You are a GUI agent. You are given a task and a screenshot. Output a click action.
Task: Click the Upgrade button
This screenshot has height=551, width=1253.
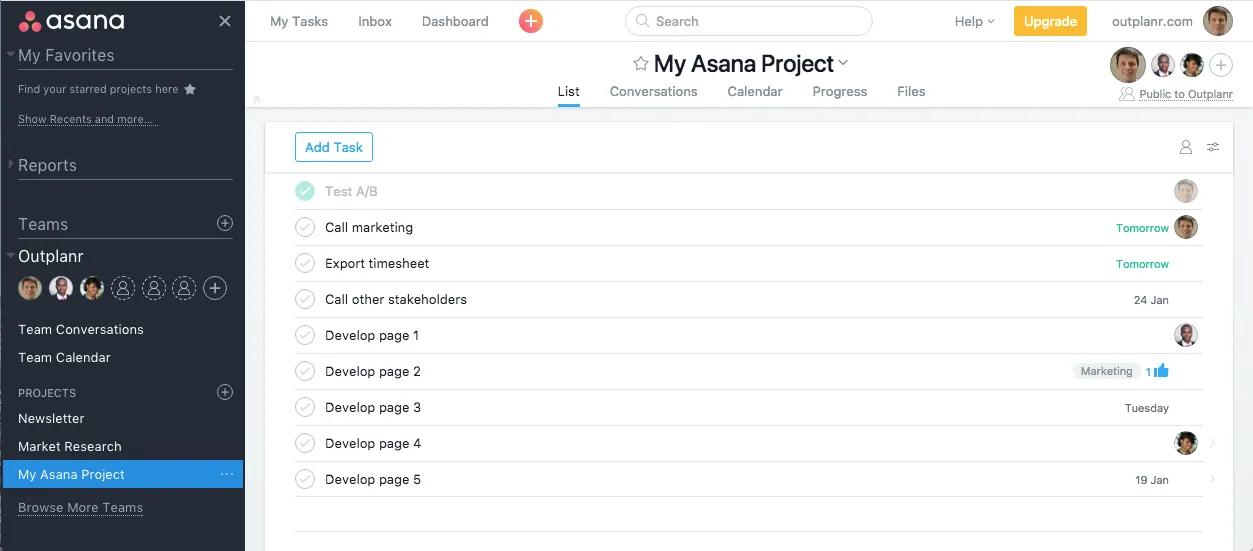(x=1050, y=21)
